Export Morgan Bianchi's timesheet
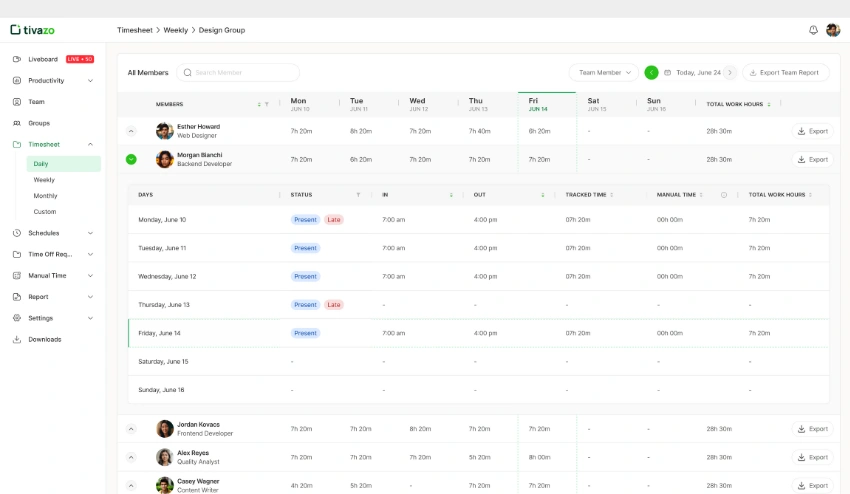The width and height of the screenshot is (850, 494). (812, 159)
